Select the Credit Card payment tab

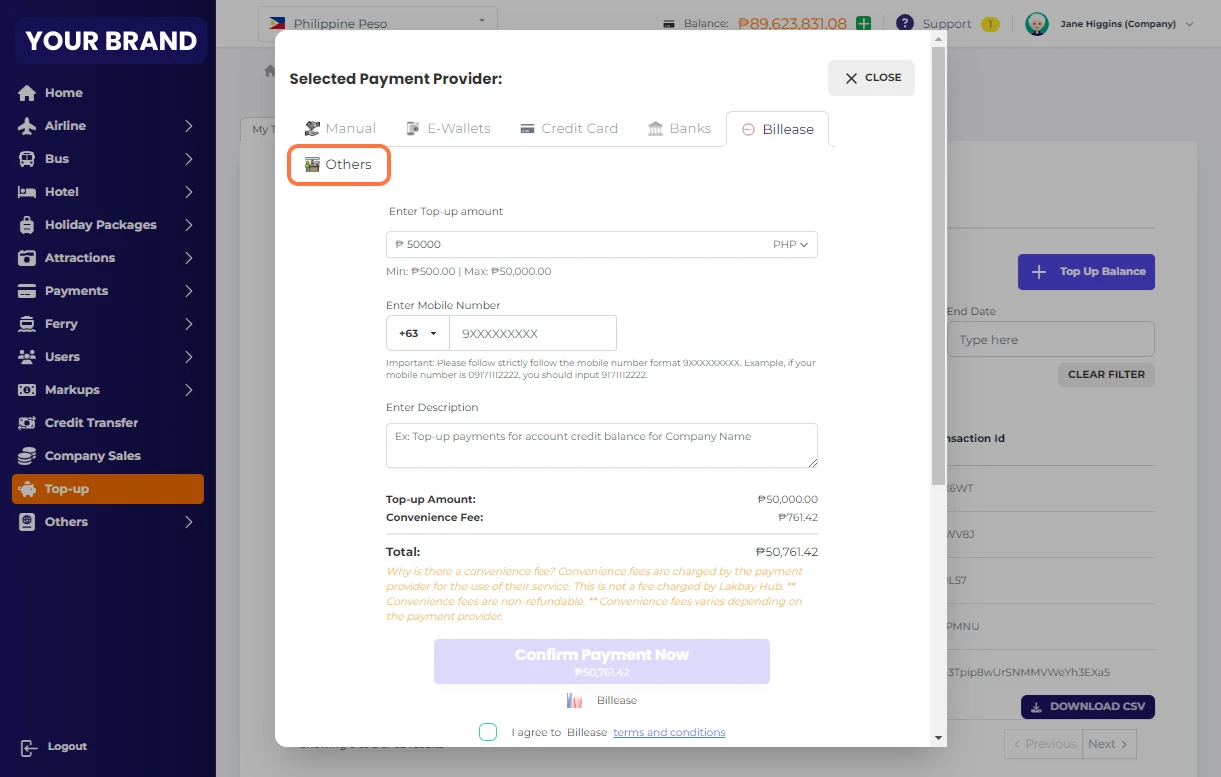click(x=569, y=128)
